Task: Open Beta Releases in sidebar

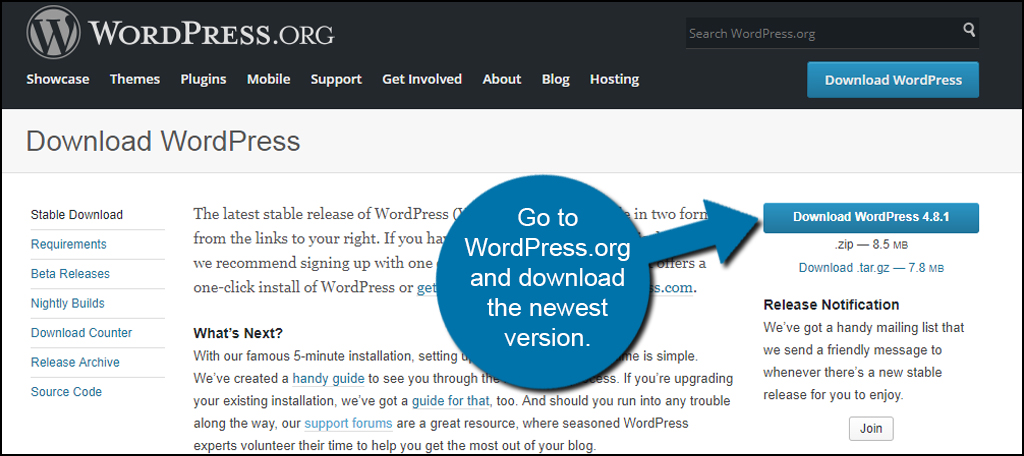Action: (71, 274)
